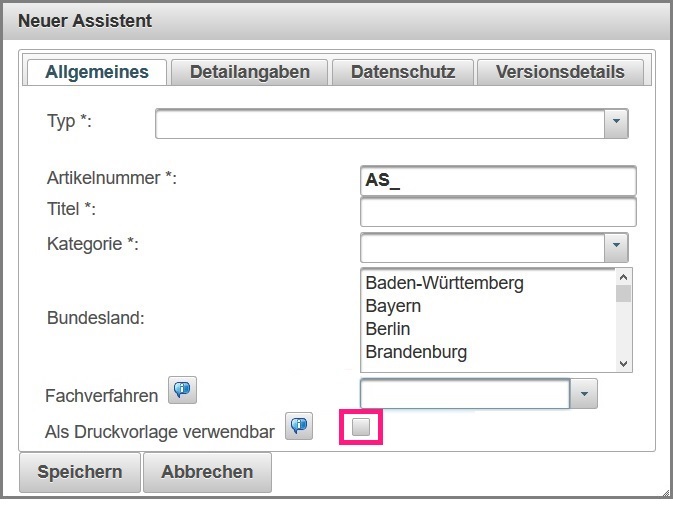The width and height of the screenshot is (673, 514).
Task: Click the Speichern button
Action: click(80, 472)
